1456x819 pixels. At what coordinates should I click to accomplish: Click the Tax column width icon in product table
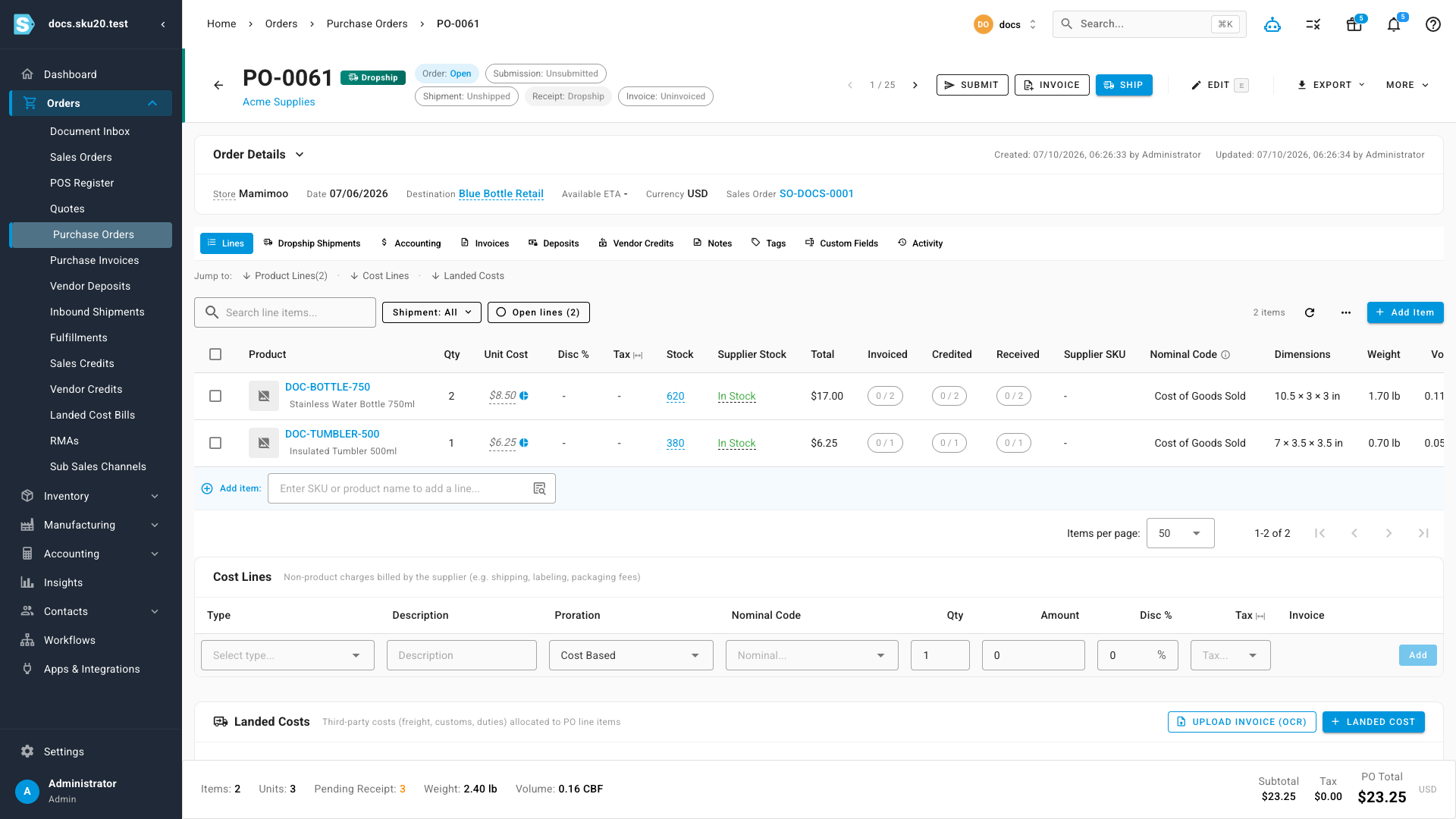(638, 355)
